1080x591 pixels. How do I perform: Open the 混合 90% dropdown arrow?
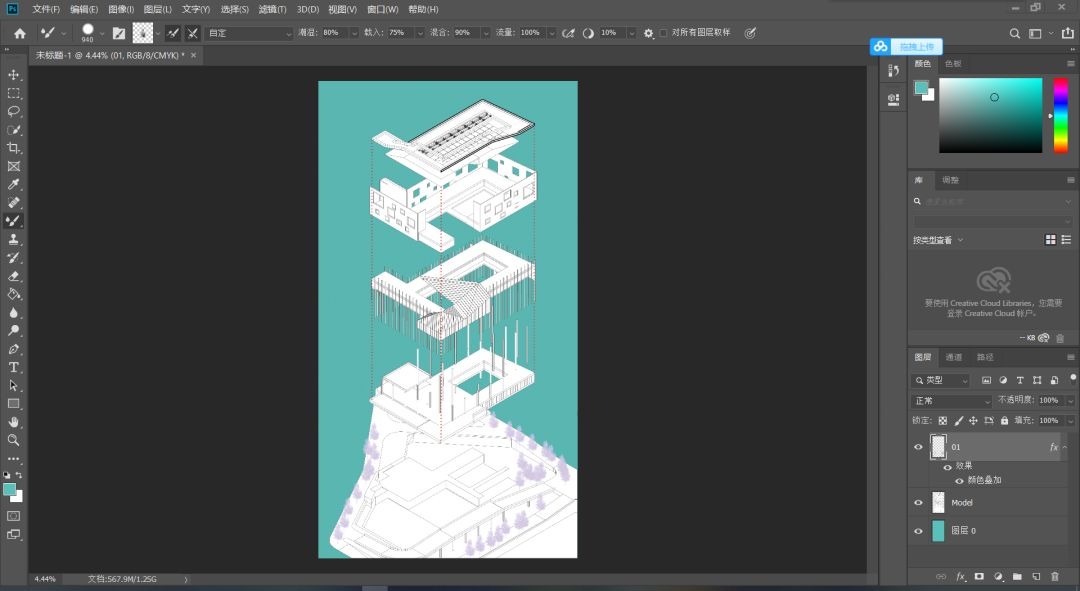point(486,33)
